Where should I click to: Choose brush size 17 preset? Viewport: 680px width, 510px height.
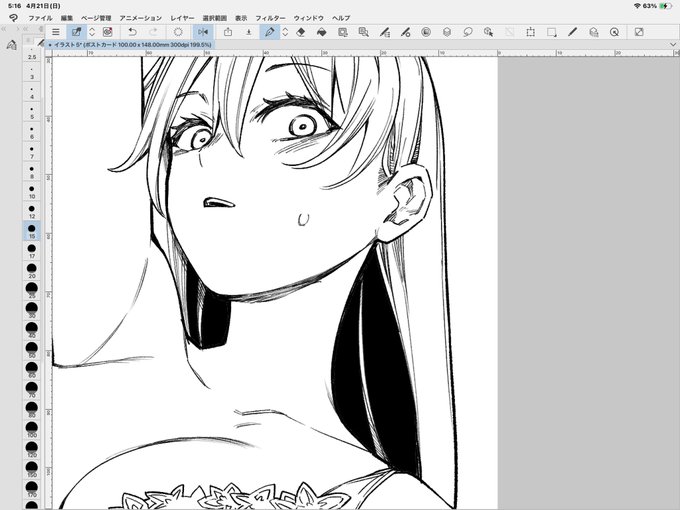point(32,251)
